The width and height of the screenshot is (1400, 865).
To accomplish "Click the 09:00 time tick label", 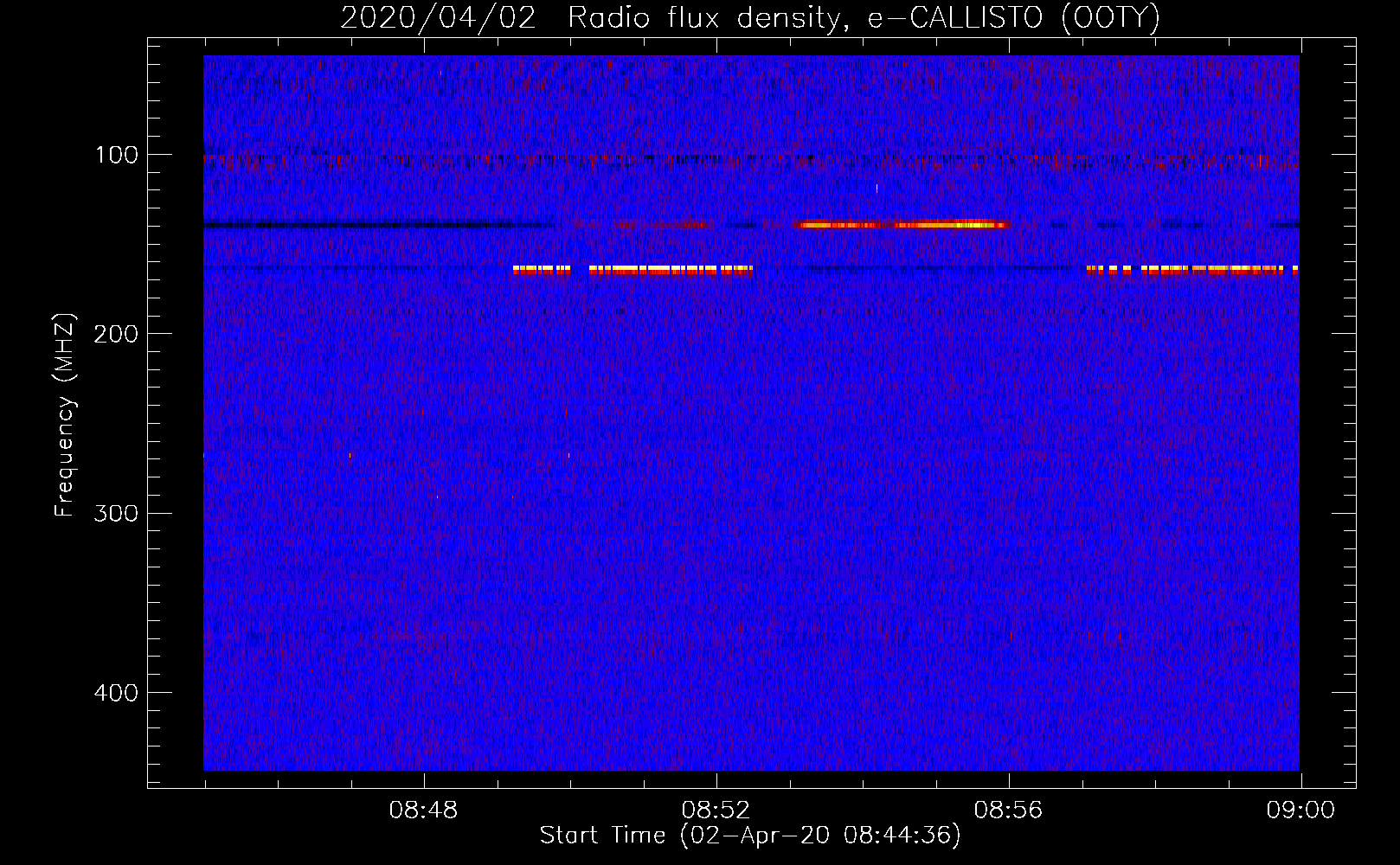I will pos(1300,811).
